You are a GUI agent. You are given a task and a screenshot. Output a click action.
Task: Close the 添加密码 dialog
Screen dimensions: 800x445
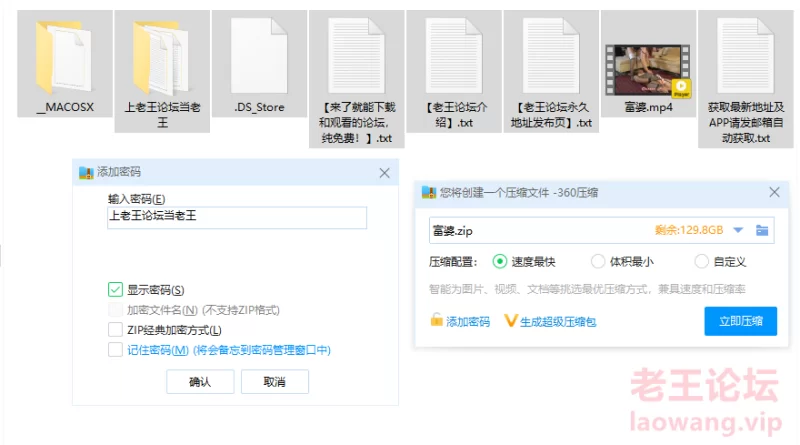click(x=385, y=173)
